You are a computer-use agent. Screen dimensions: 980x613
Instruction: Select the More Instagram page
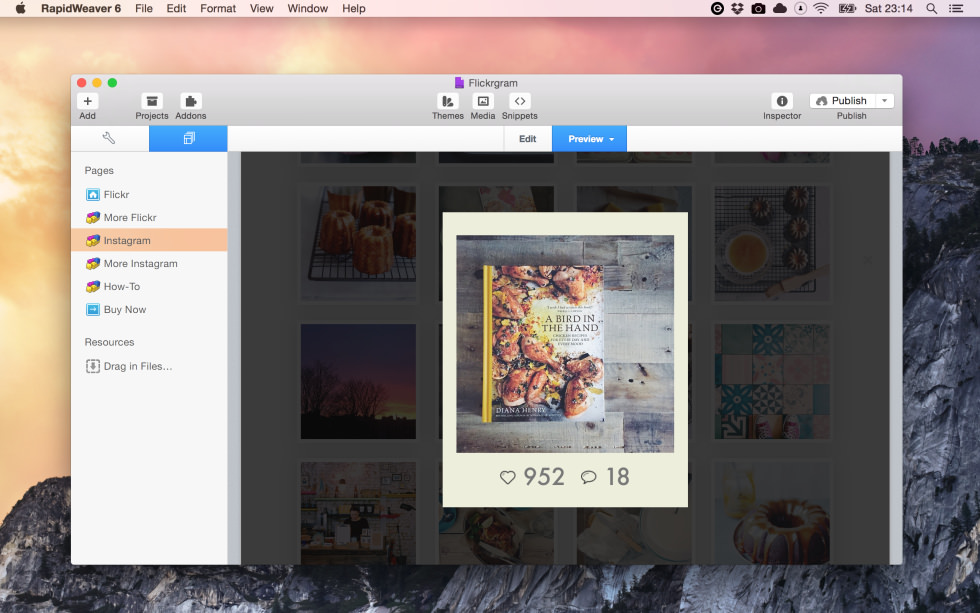(149, 264)
